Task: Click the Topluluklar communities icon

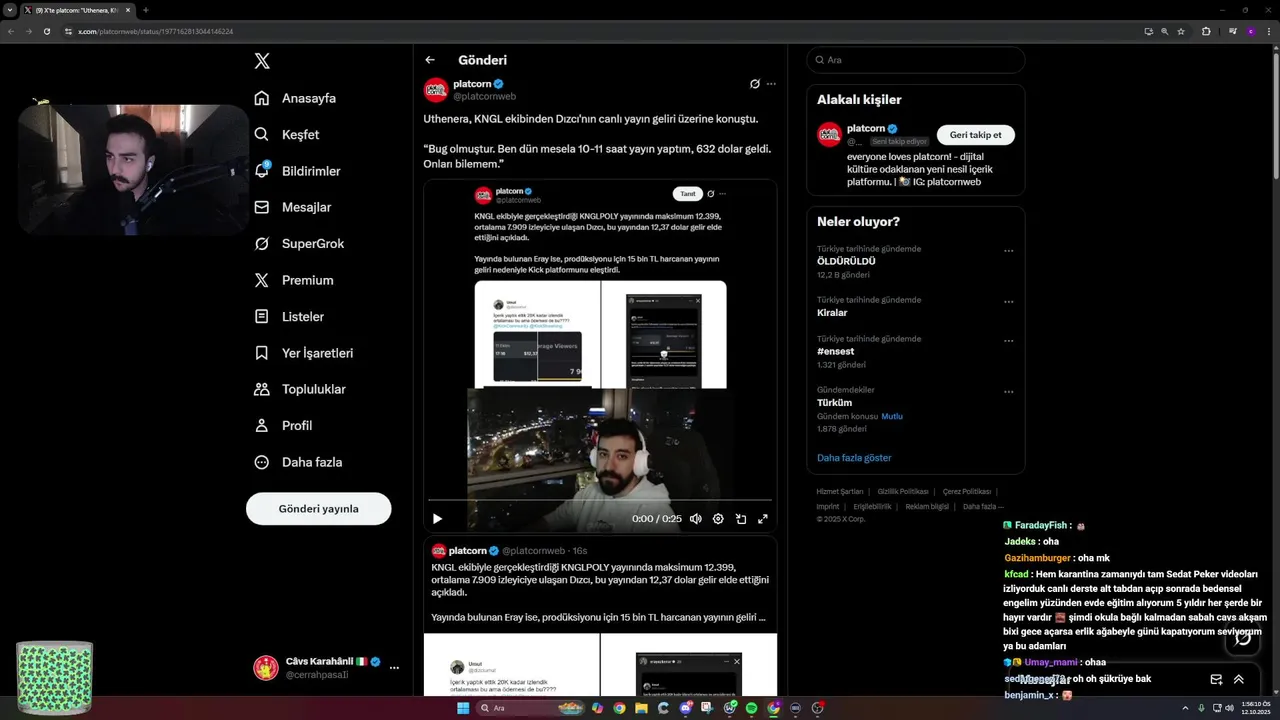Action: point(262,389)
